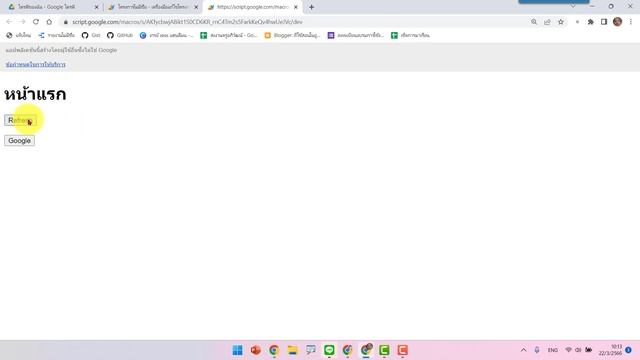Open the first Chrome icon in the taskbar
640x360 pixels.
tap(274, 350)
